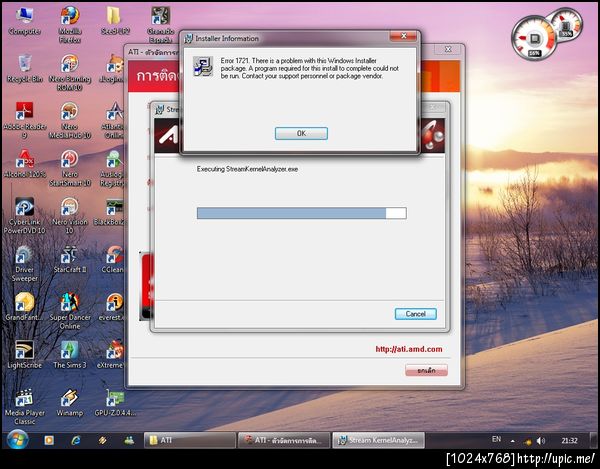The height and width of the screenshot is (469, 600).
Task: Launch Nero Vision 10 shortcut
Action: [x=70, y=215]
